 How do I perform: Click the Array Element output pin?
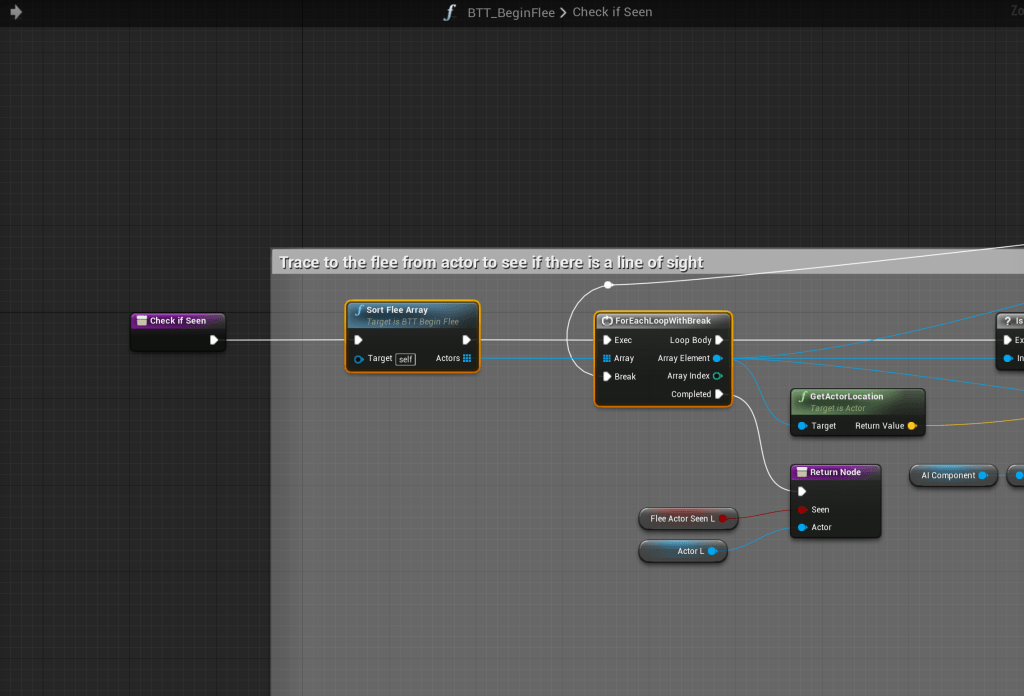718,358
